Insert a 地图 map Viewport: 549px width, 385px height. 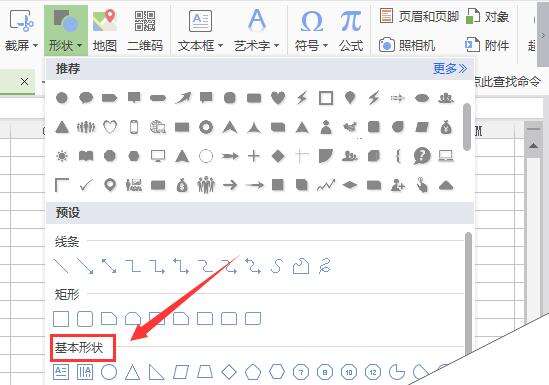(x=105, y=30)
